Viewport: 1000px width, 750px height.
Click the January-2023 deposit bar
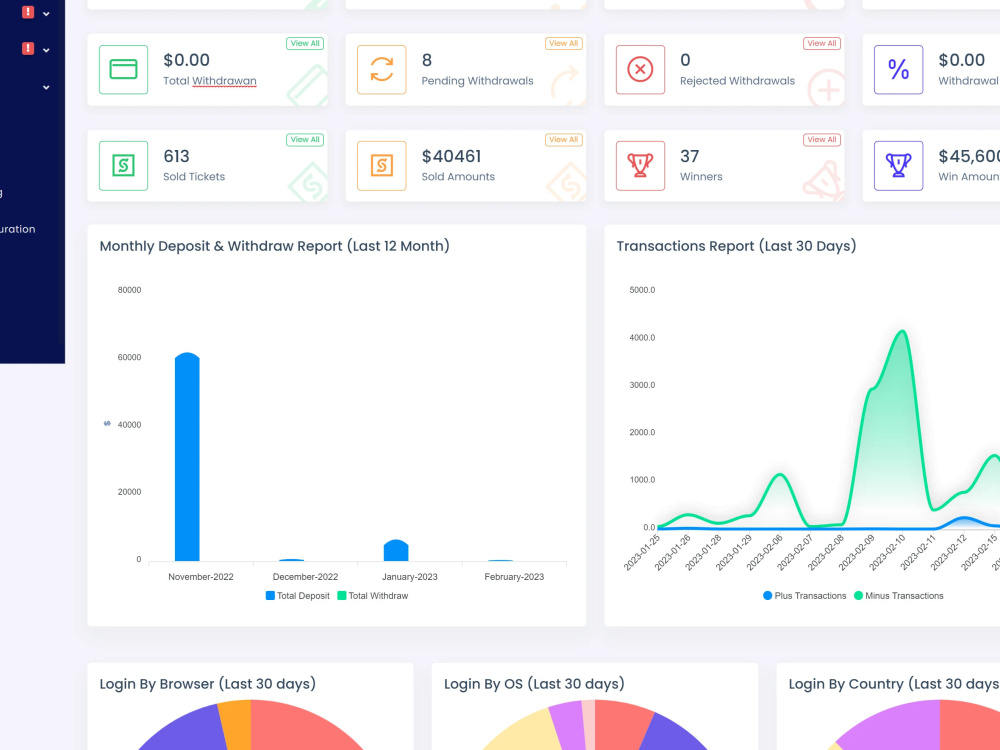click(x=396, y=550)
